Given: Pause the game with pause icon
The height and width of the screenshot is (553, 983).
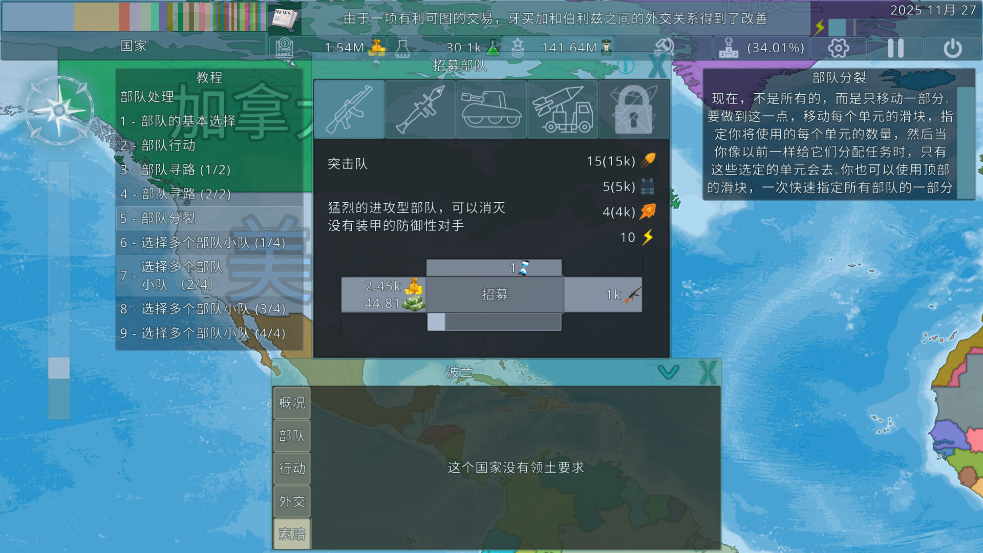Looking at the screenshot, I should (x=895, y=48).
